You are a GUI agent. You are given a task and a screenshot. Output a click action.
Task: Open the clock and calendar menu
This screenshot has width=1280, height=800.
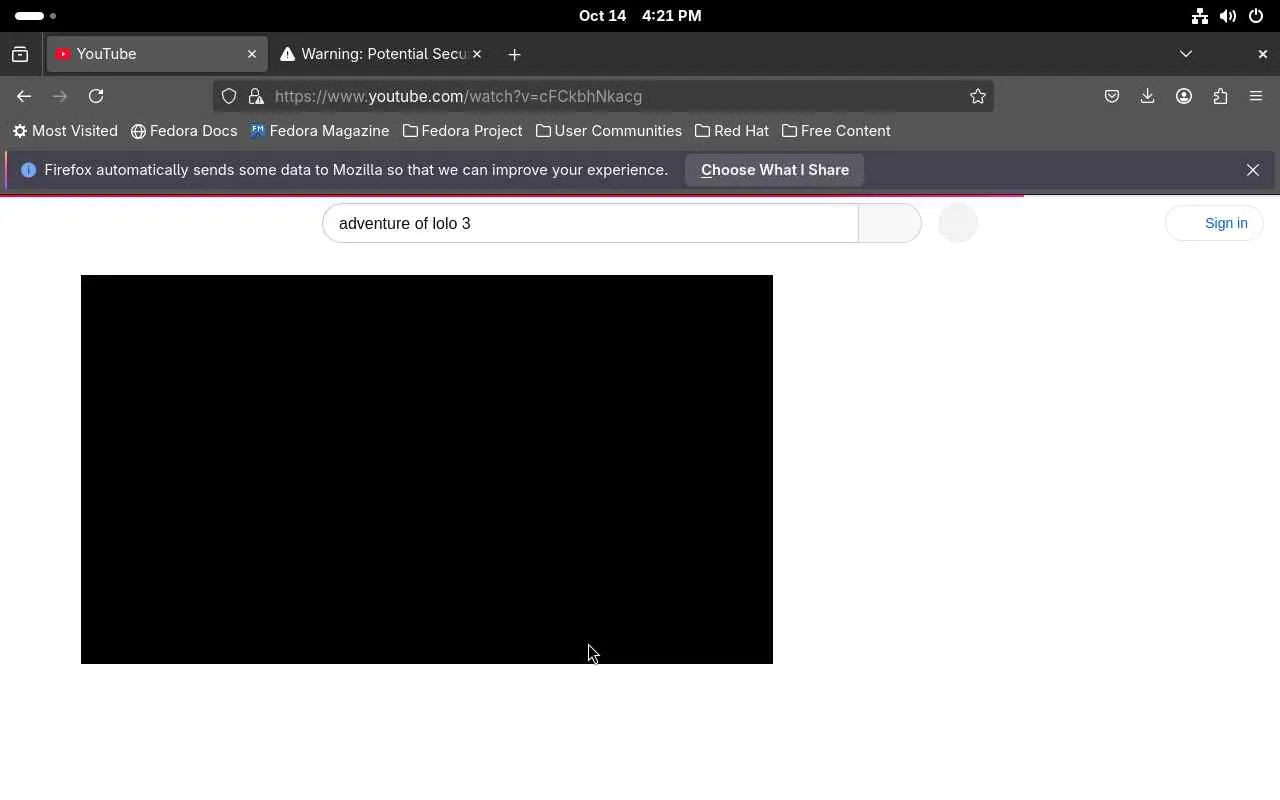pyautogui.click(x=640, y=16)
